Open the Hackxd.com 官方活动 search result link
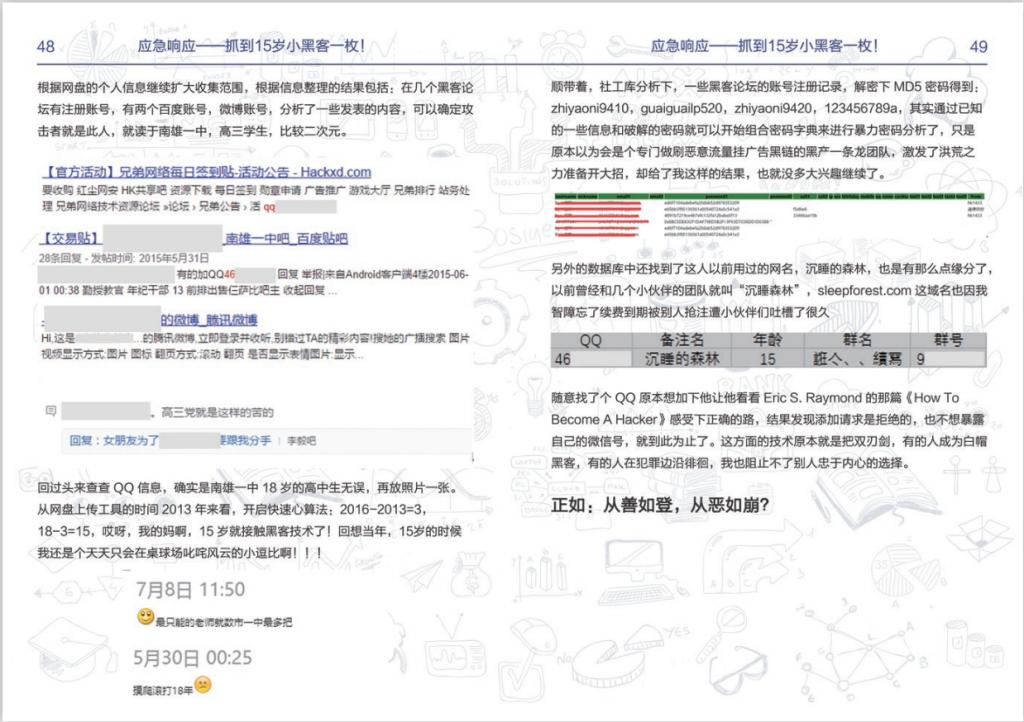The image size is (1024, 722). pyautogui.click(x=207, y=172)
